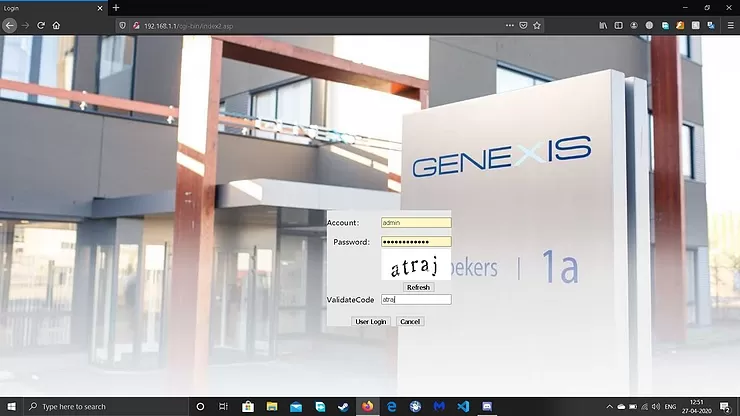Refresh the captcha code
Image resolution: width=740 pixels, height=416 pixels.
(418, 287)
